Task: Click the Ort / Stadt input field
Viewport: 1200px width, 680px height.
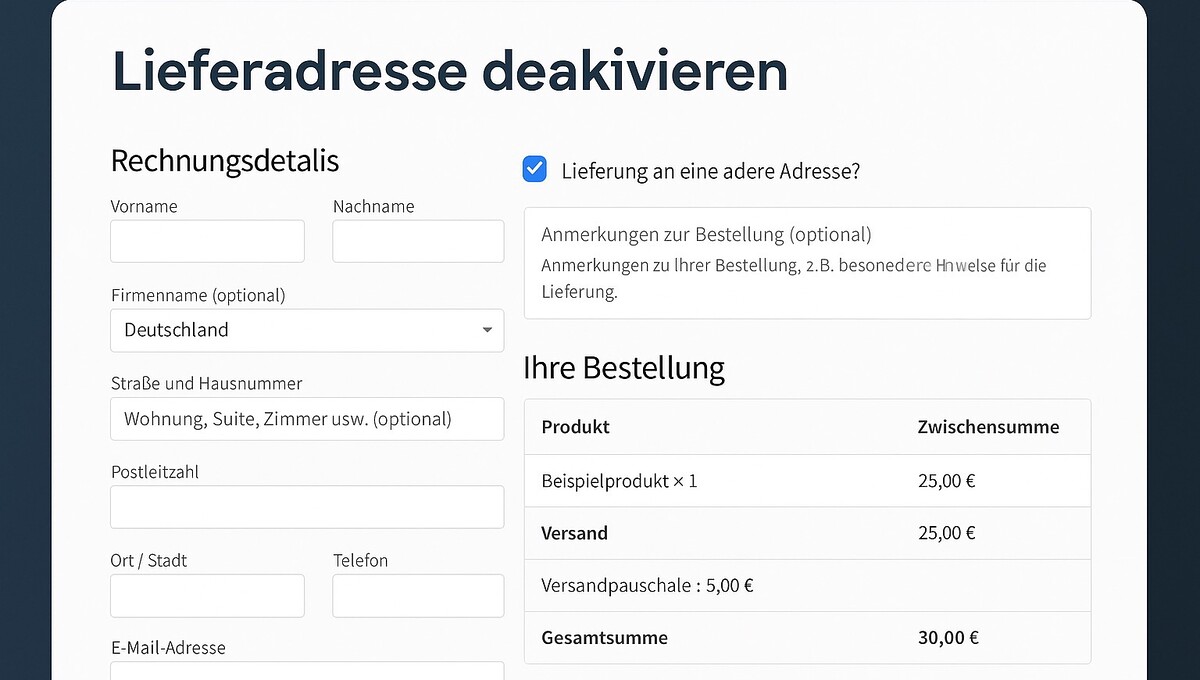Action: point(207,595)
